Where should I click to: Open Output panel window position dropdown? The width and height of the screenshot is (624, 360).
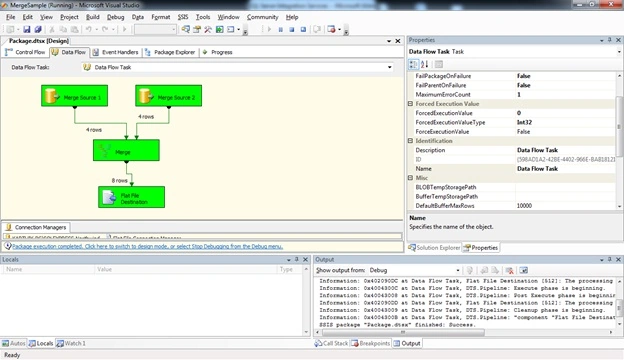tap(601, 259)
